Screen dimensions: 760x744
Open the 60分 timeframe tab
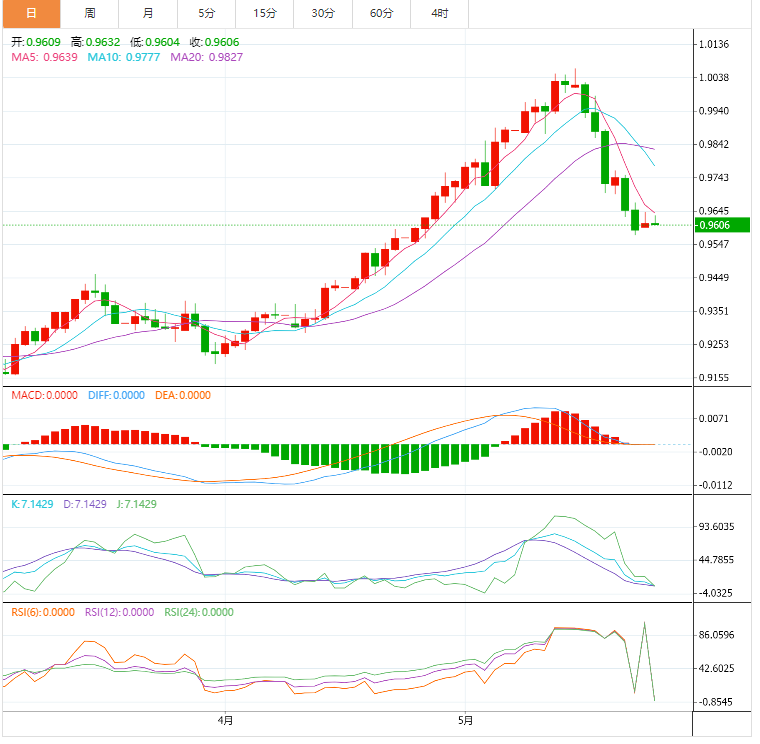(x=381, y=14)
